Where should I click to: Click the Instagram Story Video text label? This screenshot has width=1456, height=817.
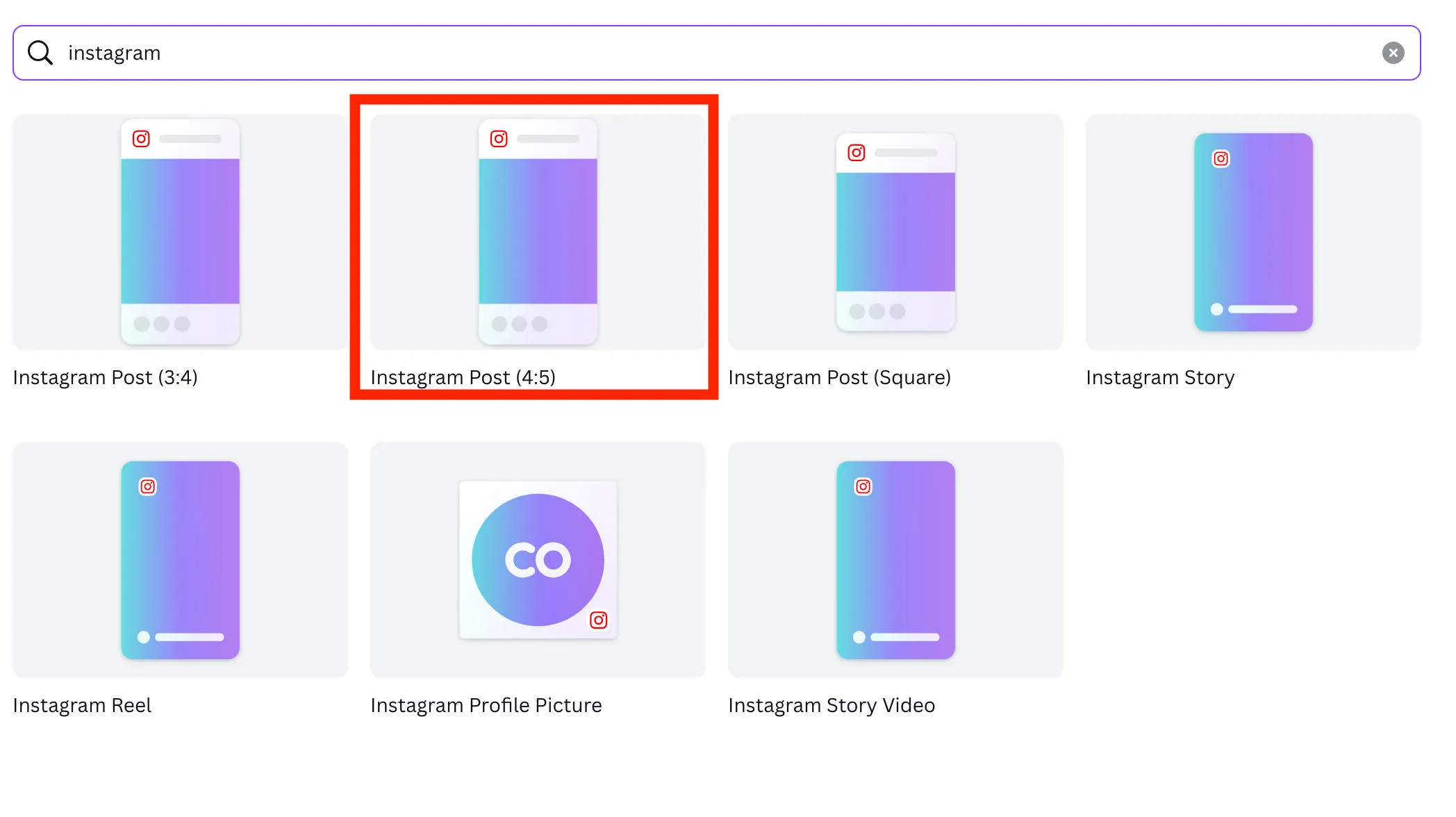coord(832,705)
